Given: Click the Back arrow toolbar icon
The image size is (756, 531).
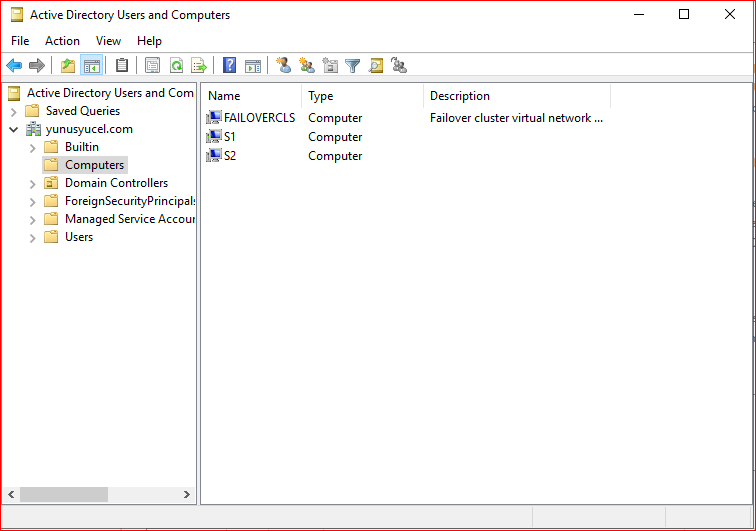Looking at the screenshot, I should pyautogui.click(x=14, y=65).
